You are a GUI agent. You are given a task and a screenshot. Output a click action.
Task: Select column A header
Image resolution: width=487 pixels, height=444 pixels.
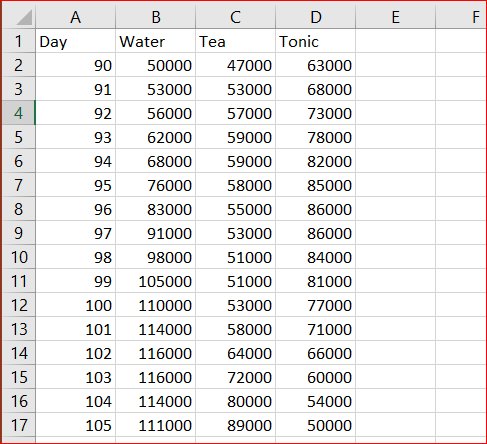click(75, 17)
